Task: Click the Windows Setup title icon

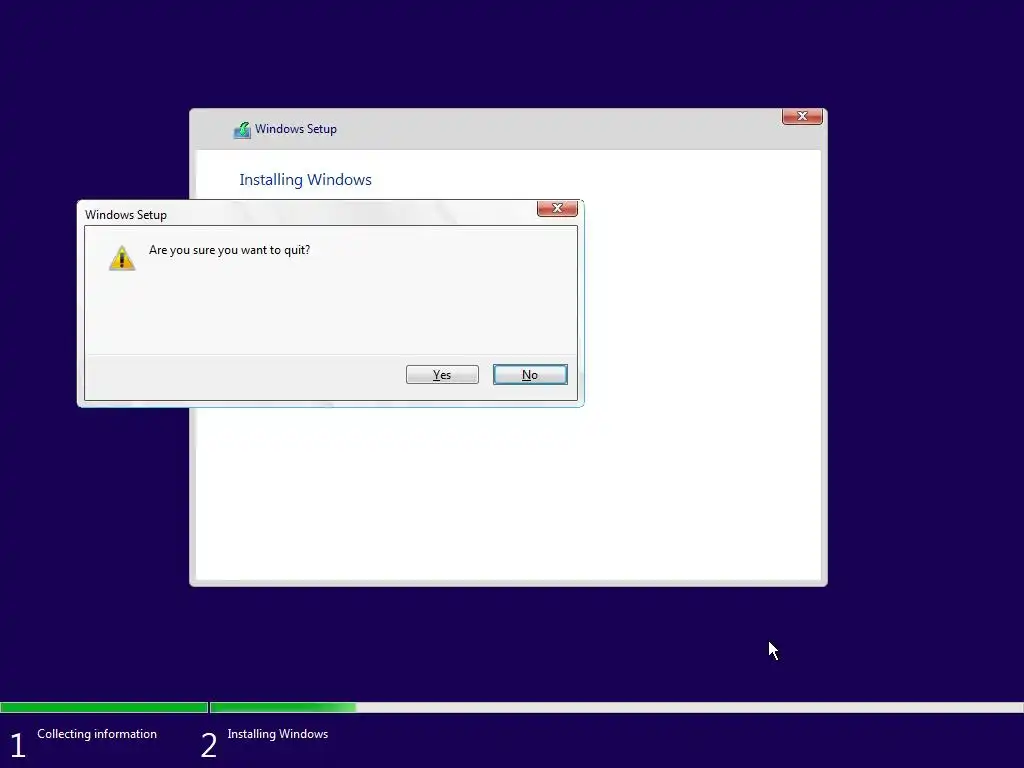Action: tap(242, 129)
